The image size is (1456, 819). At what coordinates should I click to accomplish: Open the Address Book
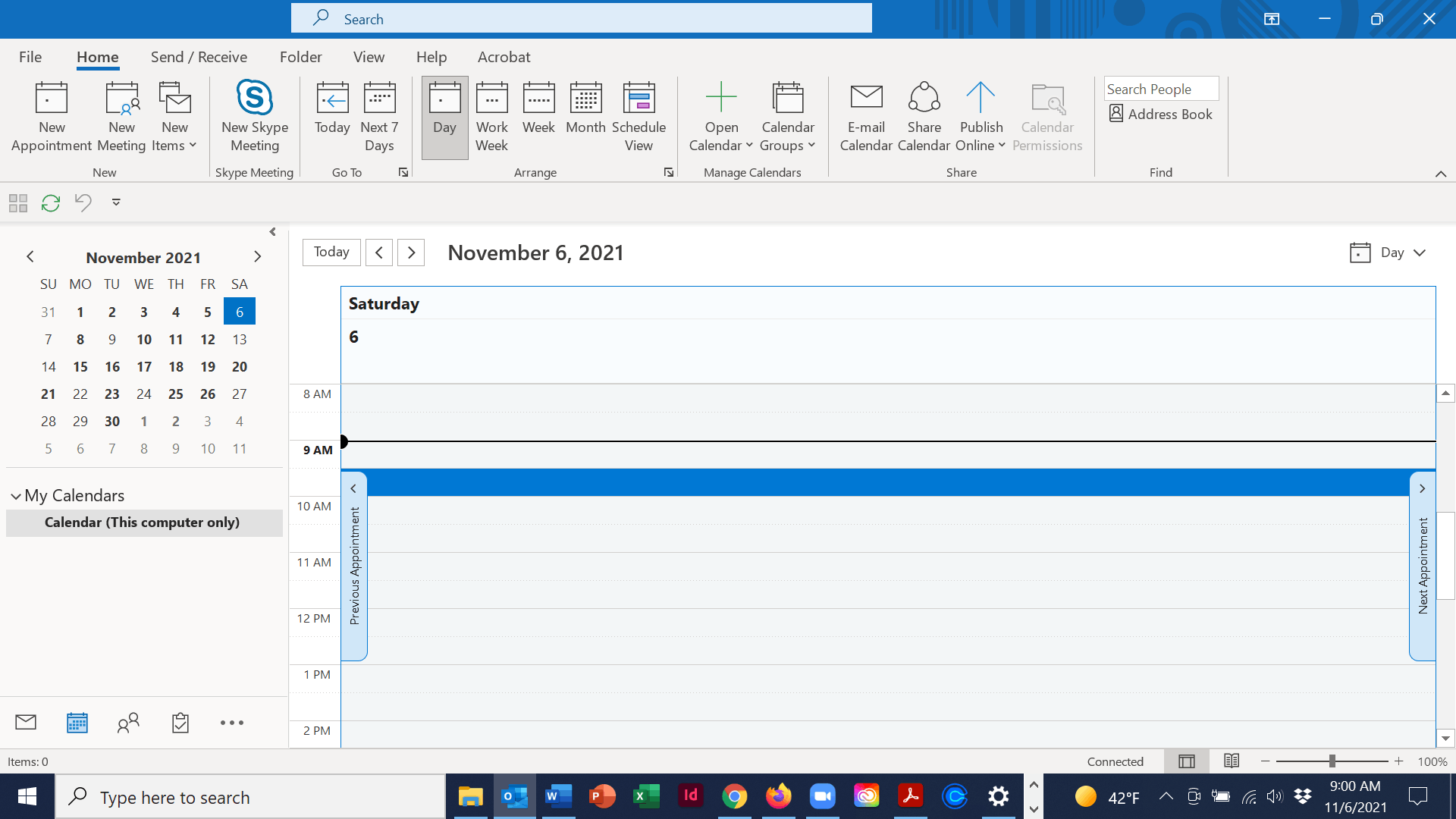[1161, 115]
